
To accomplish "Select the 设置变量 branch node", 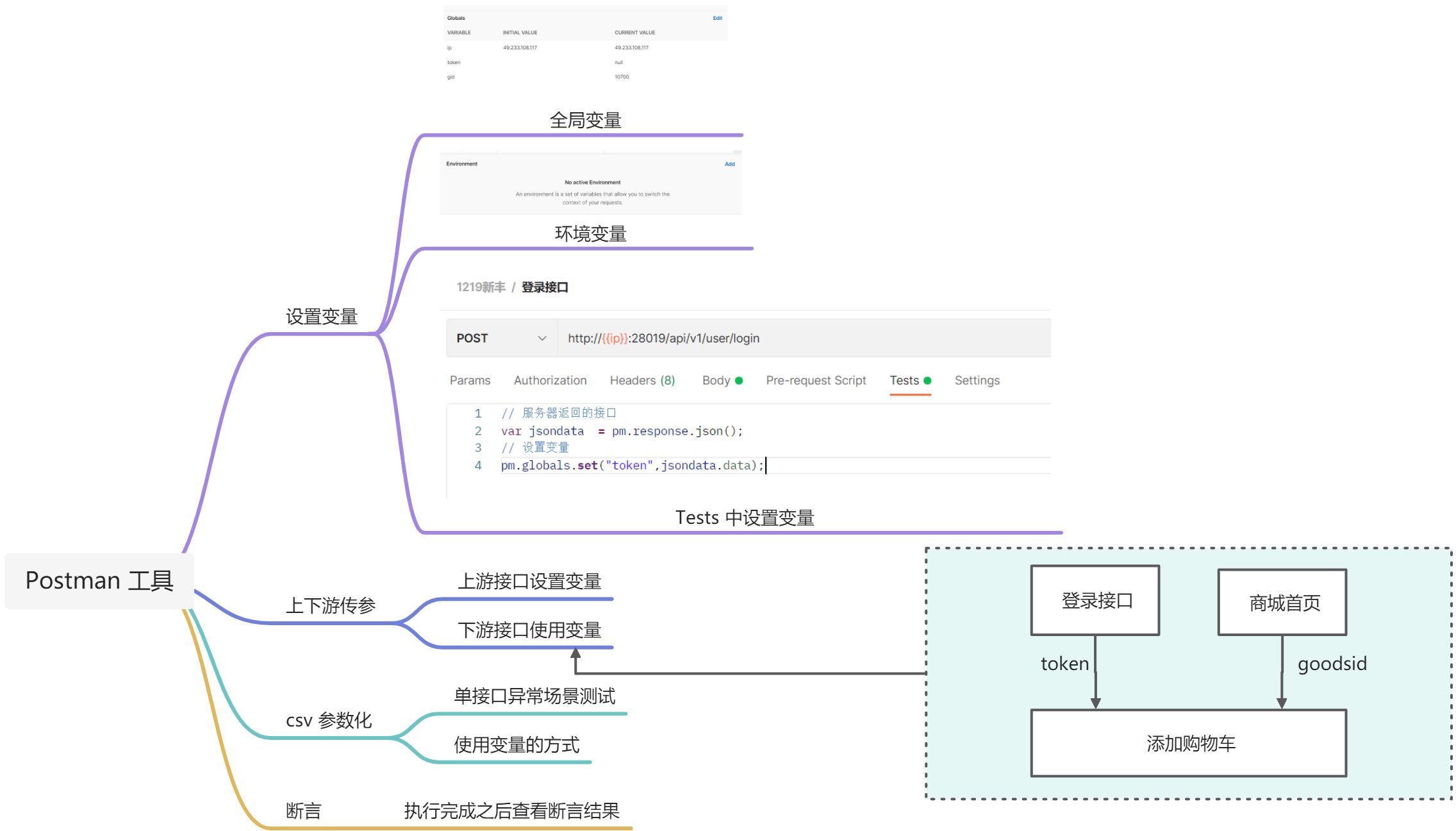I will click(x=321, y=317).
